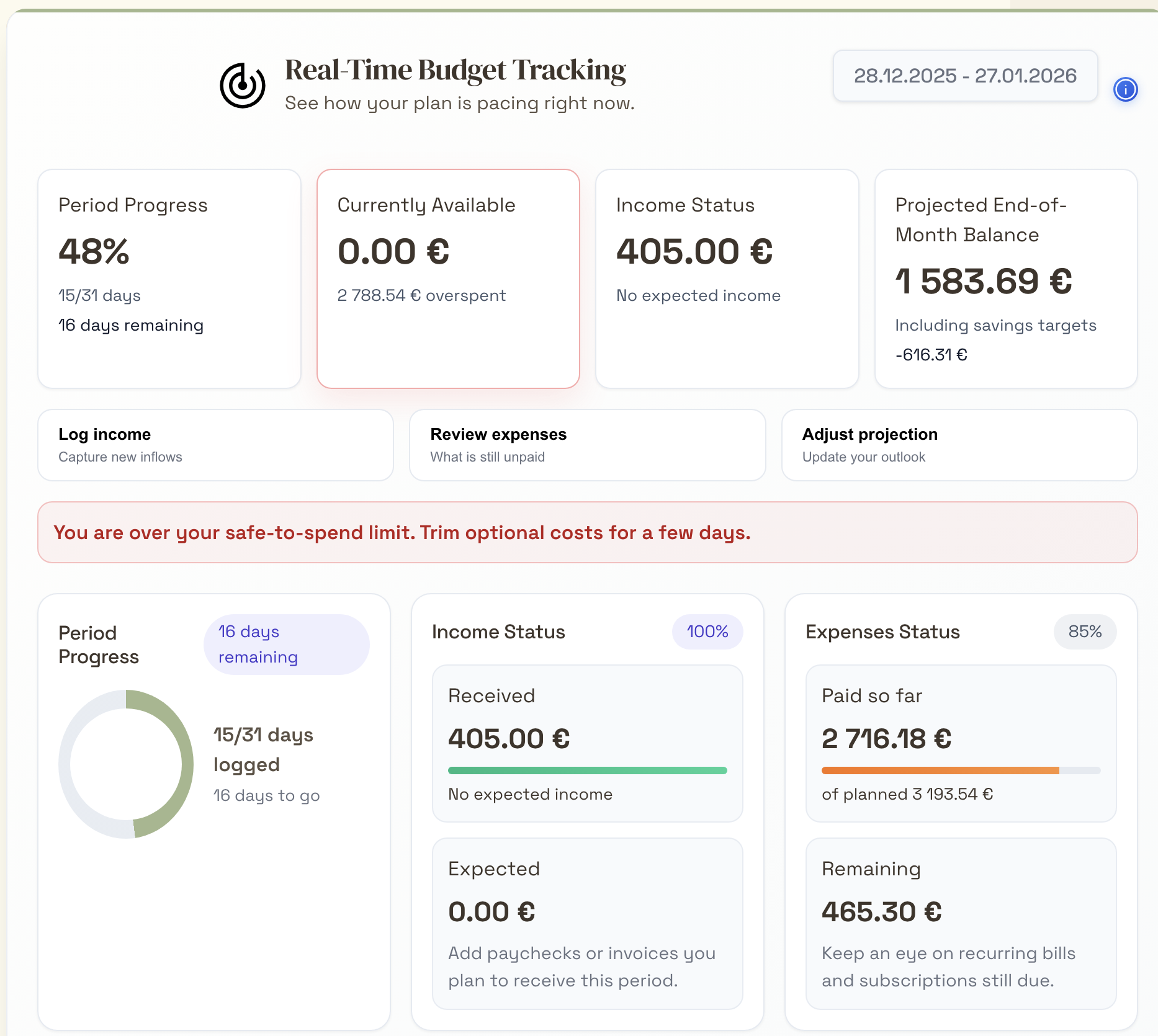1158x1036 pixels.
Task: Click the 100% badge on Income Status
Action: point(707,632)
